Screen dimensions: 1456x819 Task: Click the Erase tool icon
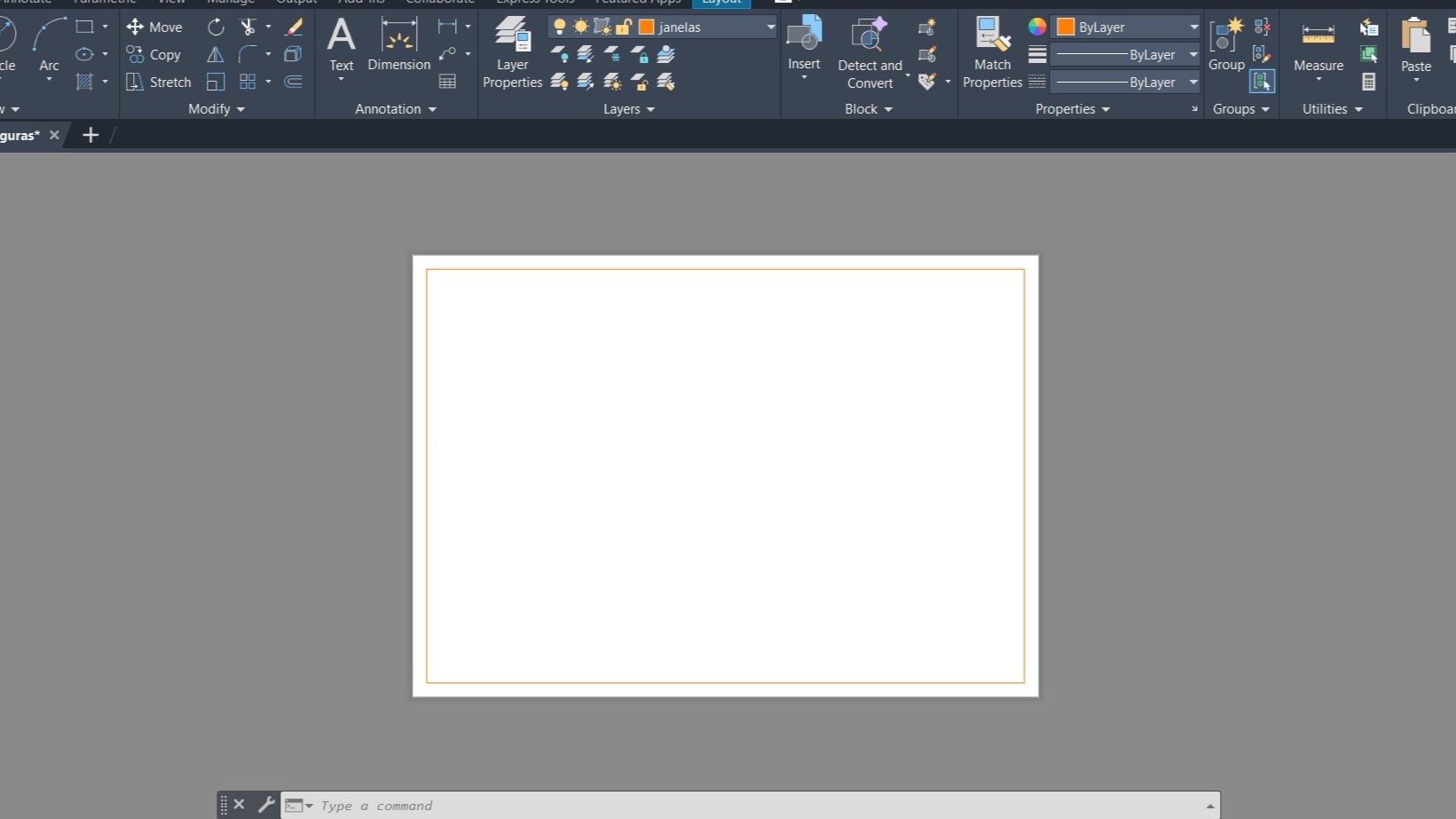tap(294, 27)
